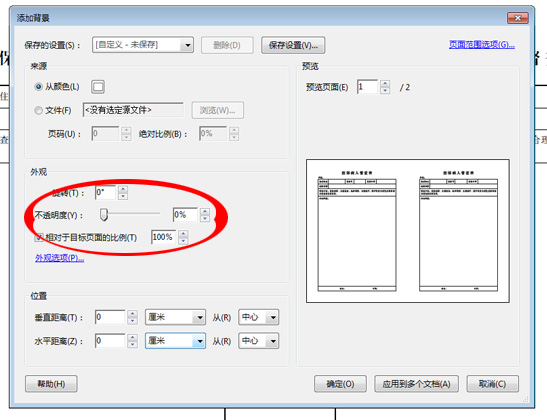
Task: Open the 水平距离 unit 厘米 dropdown
Action: tap(175, 341)
